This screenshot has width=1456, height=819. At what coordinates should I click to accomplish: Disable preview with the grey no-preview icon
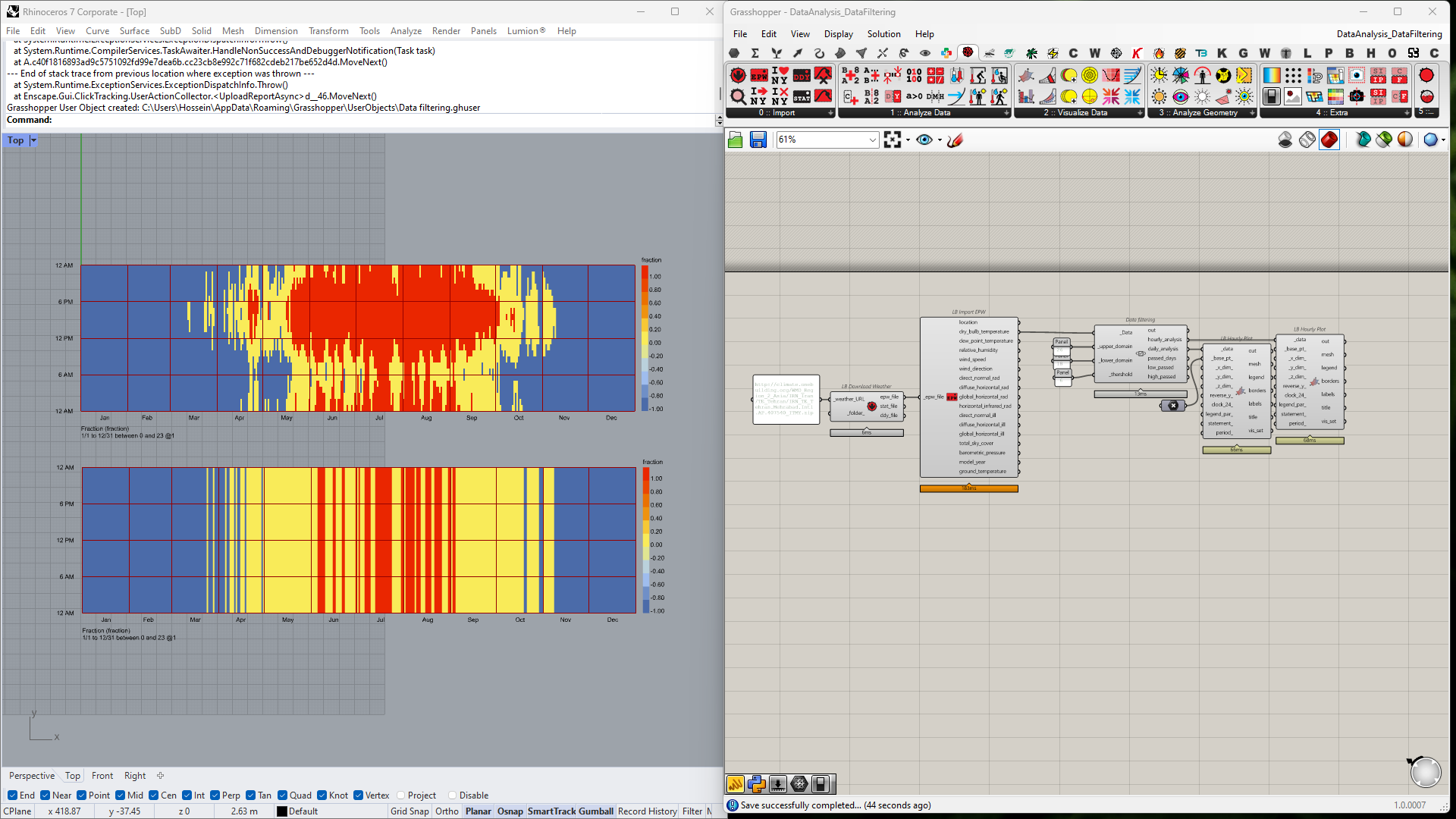1285,140
